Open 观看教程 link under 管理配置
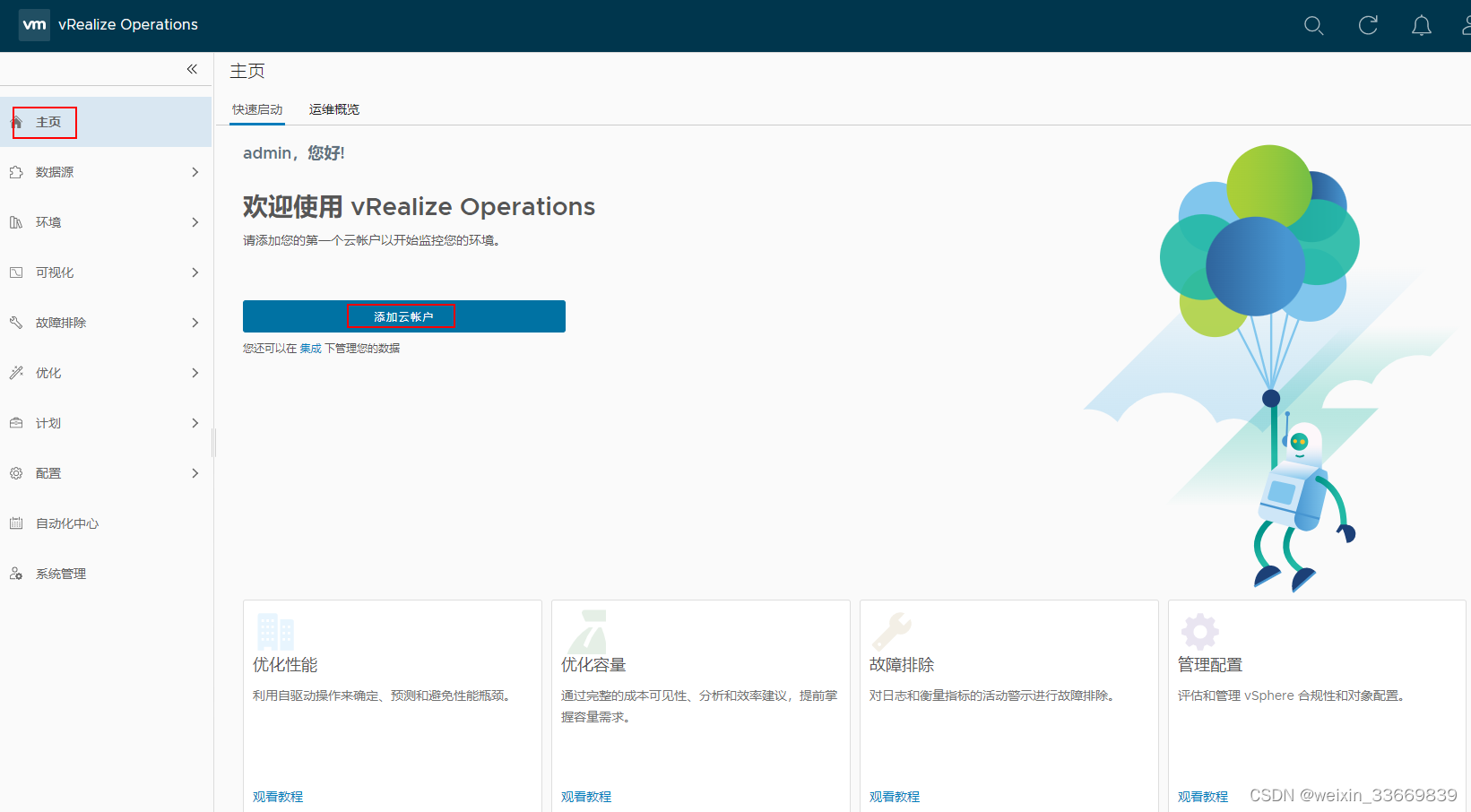 click(1203, 797)
